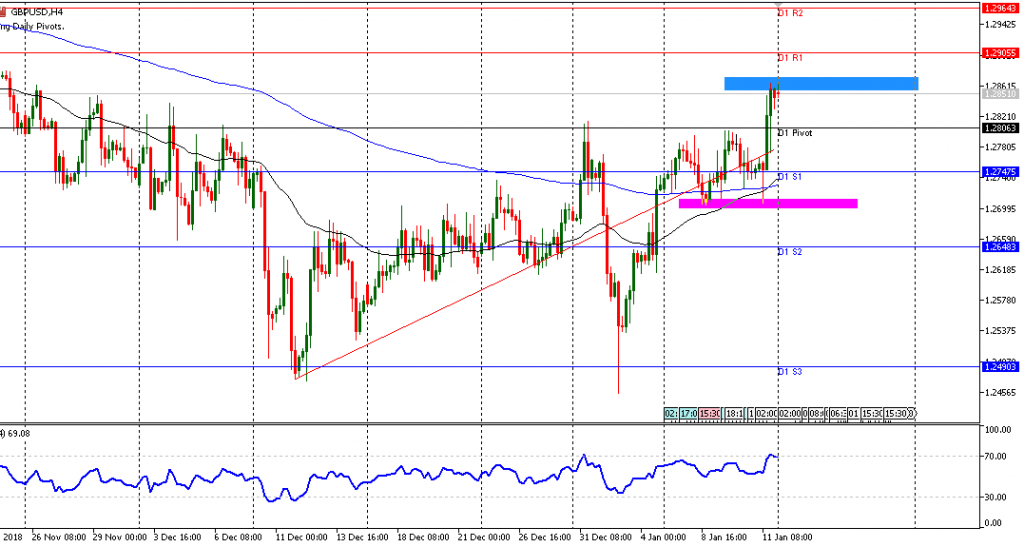Click the D1 Pivot line label
This screenshot has height=547, width=1024.
point(795,133)
